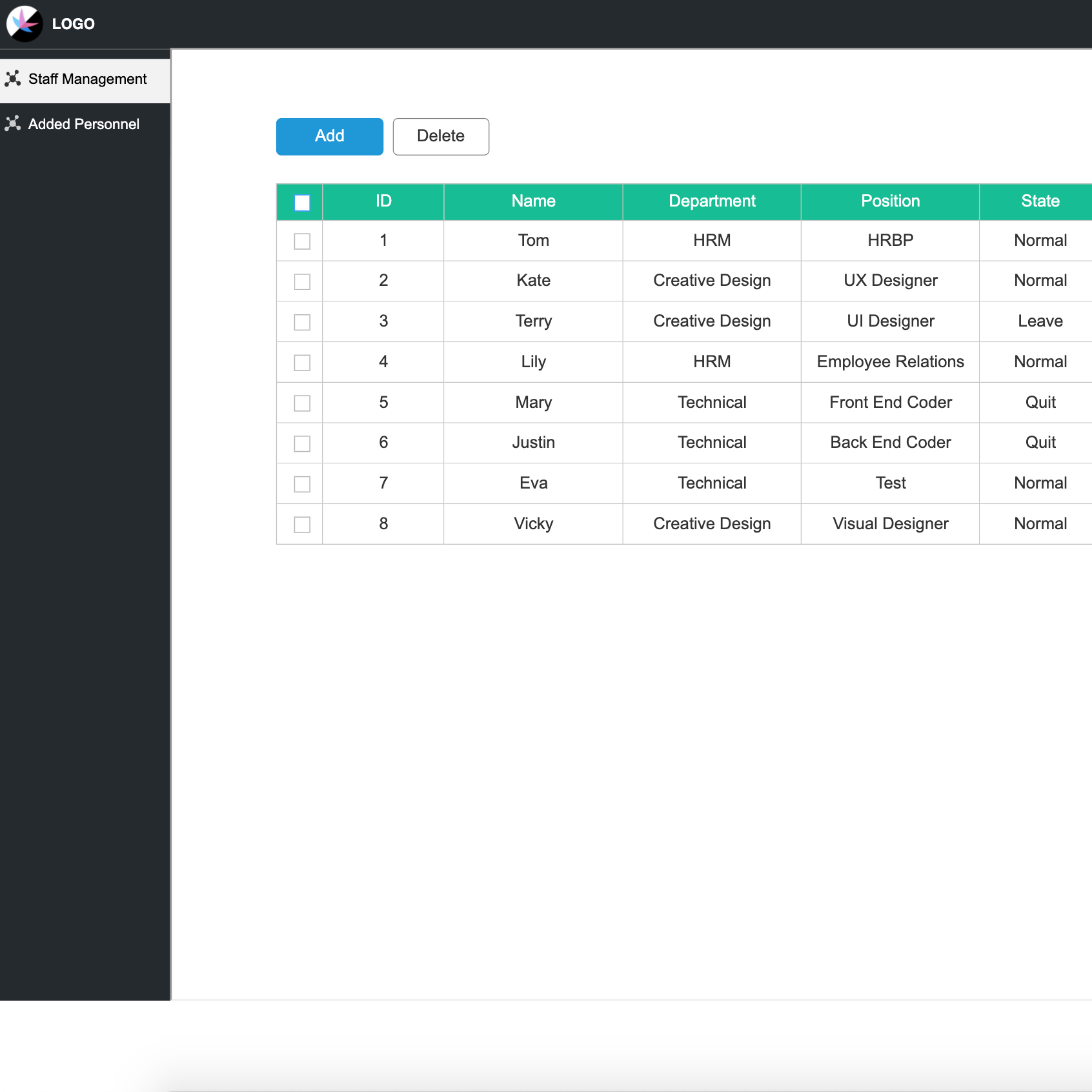
Task: Select Justin's row checkbox
Action: [302, 443]
